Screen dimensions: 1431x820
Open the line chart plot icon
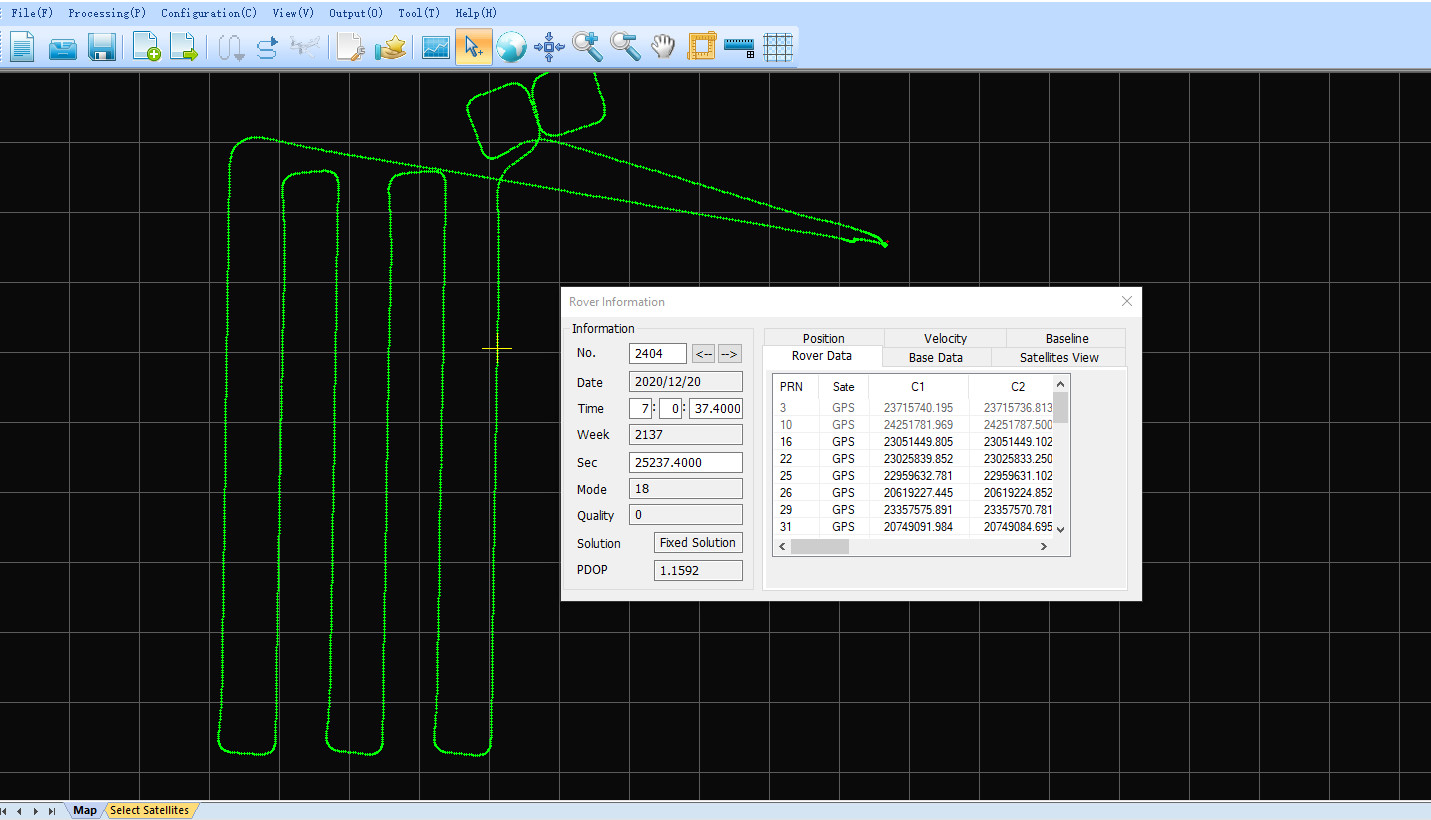pos(435,47)
